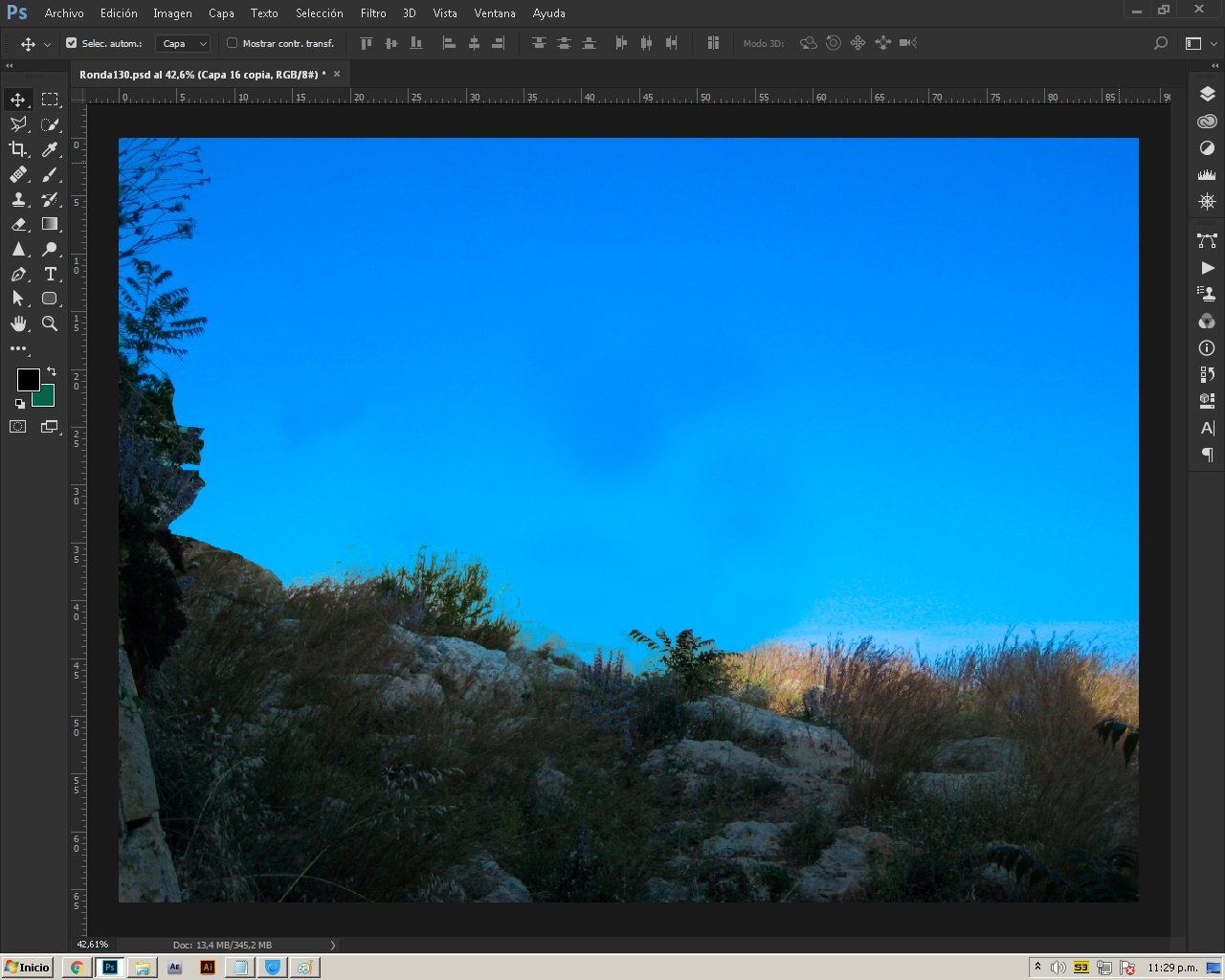Image resolution: width=1225 pixels, height=980 pixels.
Task: Collapse the toolbox double-arrow
Action: pos(10,66)
